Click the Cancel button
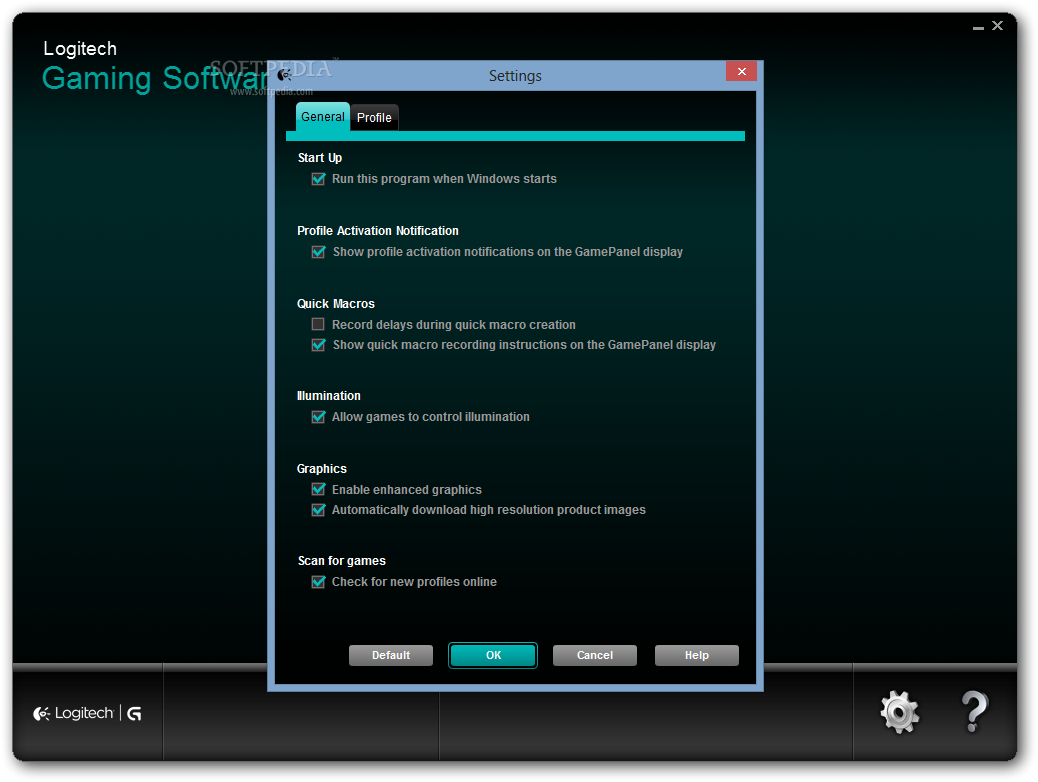This screenshot has width=1038, height=782. pyautogui.click(x=594, y=656)
